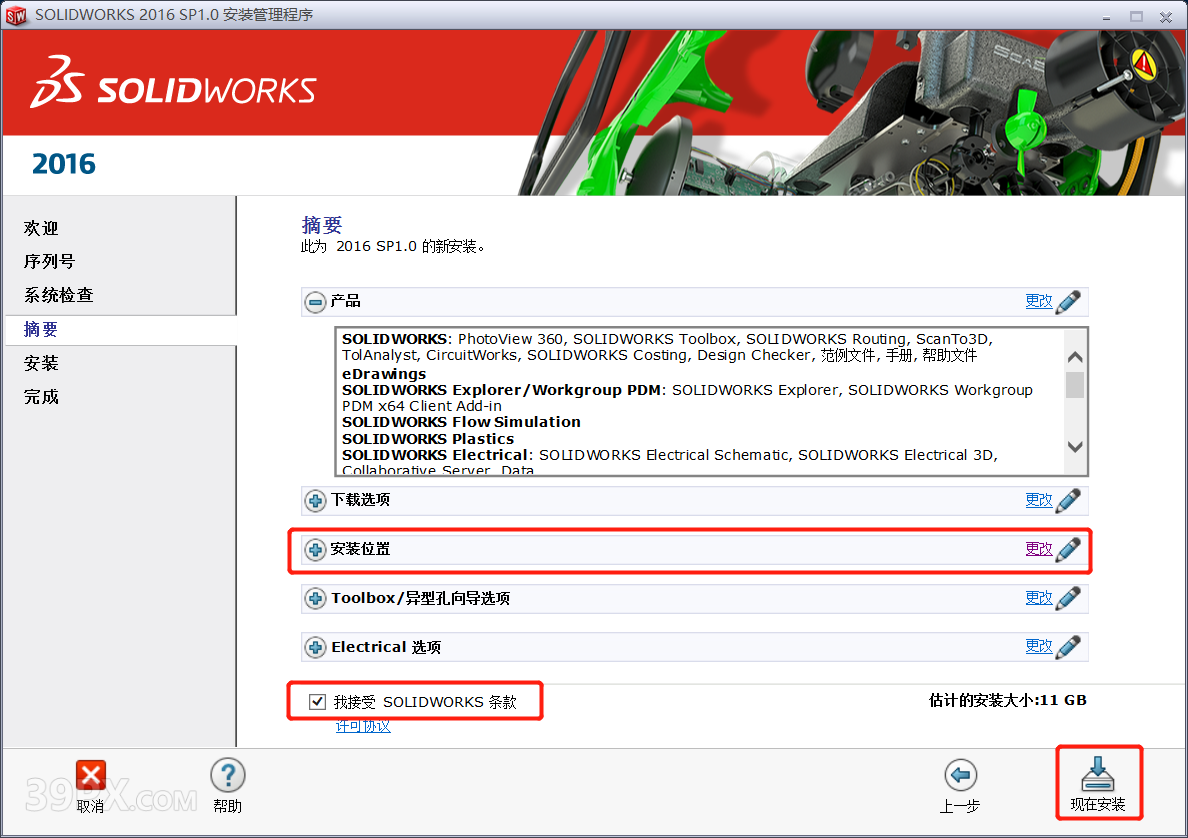Viewport: 1188px width, 838px height.
Task: Click the pencil icon for Electrical 选项
Action: pyautogui.click(x=1069, y=646)
